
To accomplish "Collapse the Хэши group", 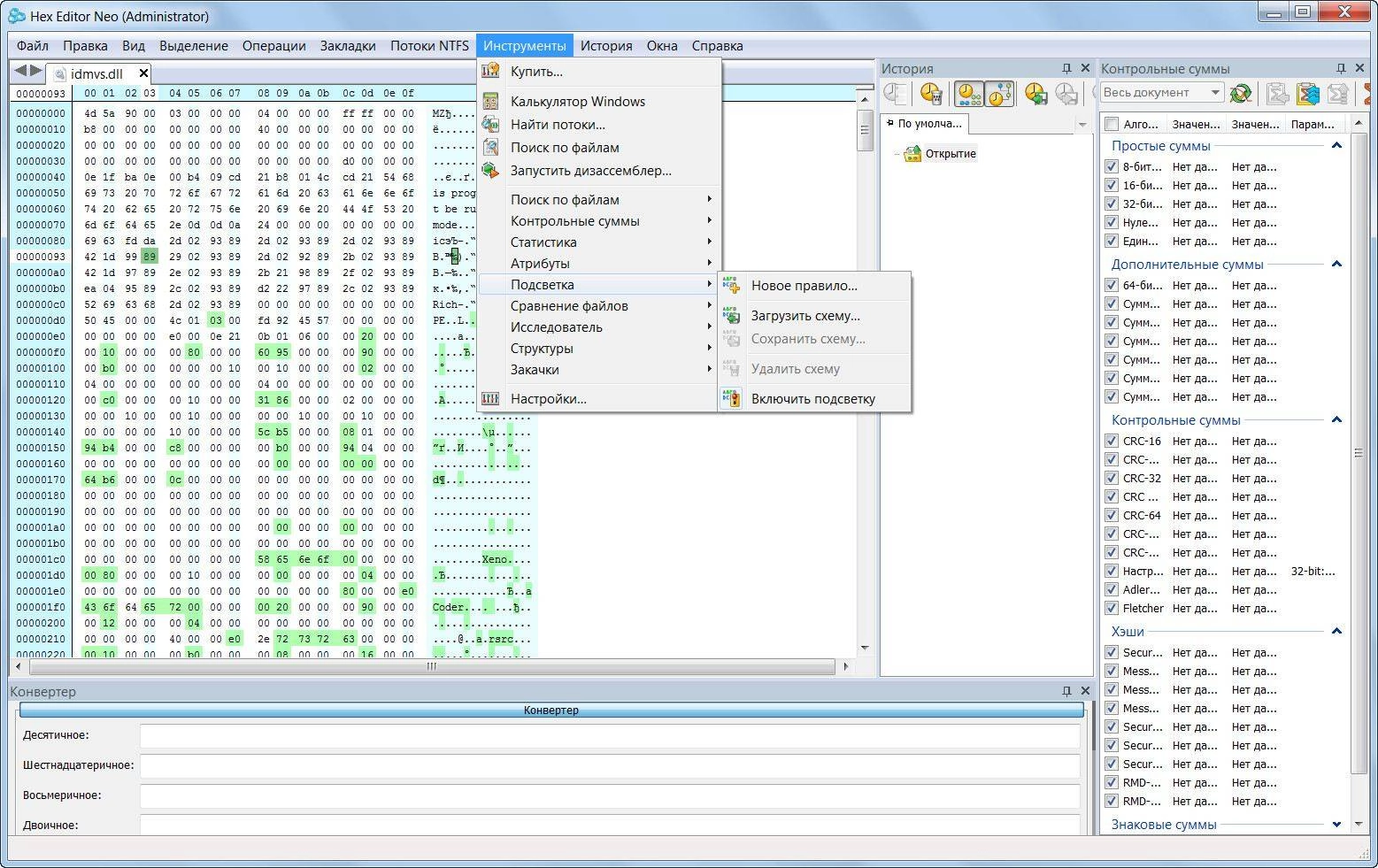I will [1336, 631].
